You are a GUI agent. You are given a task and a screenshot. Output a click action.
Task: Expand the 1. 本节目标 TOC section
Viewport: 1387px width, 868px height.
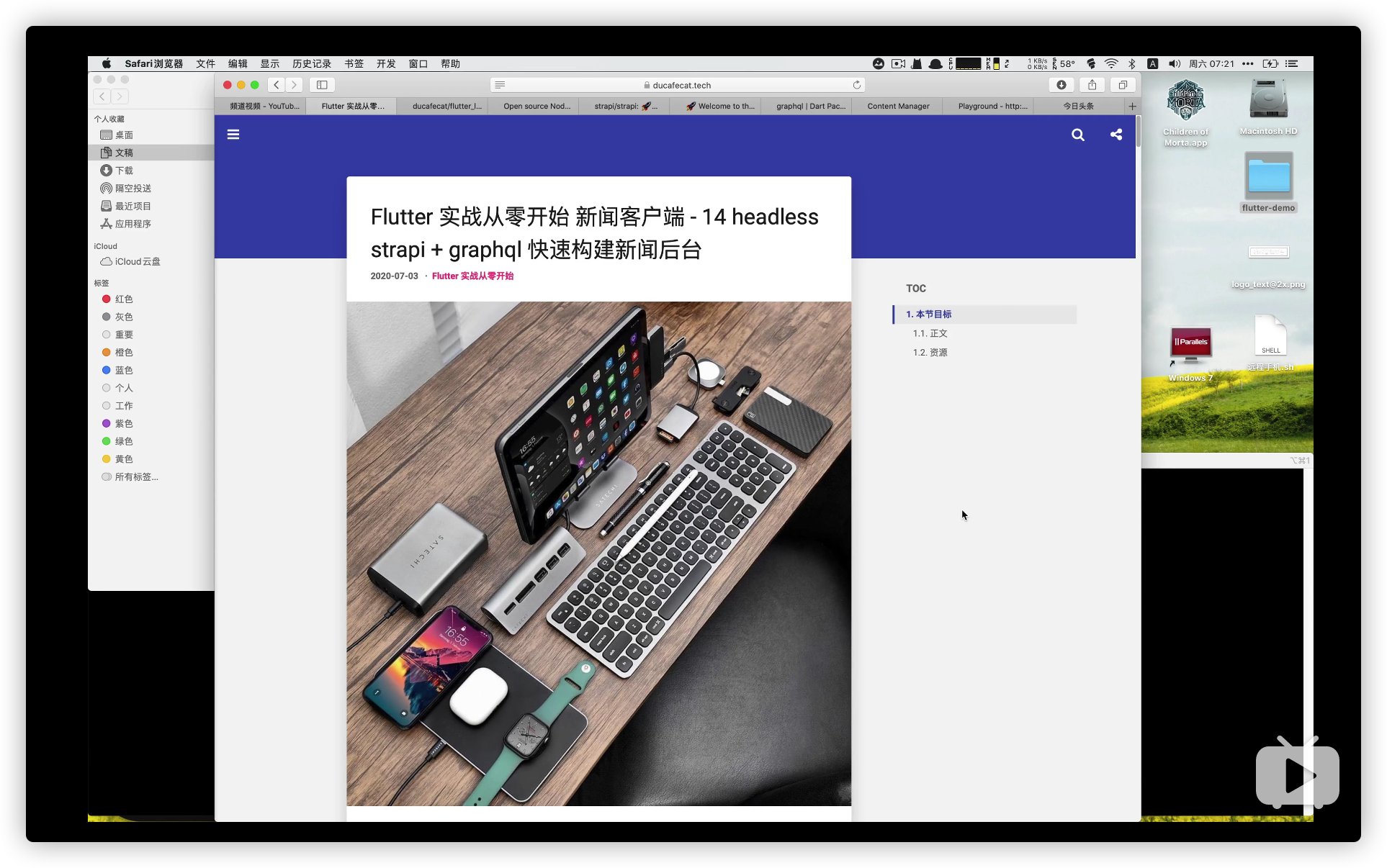[929, 315]
